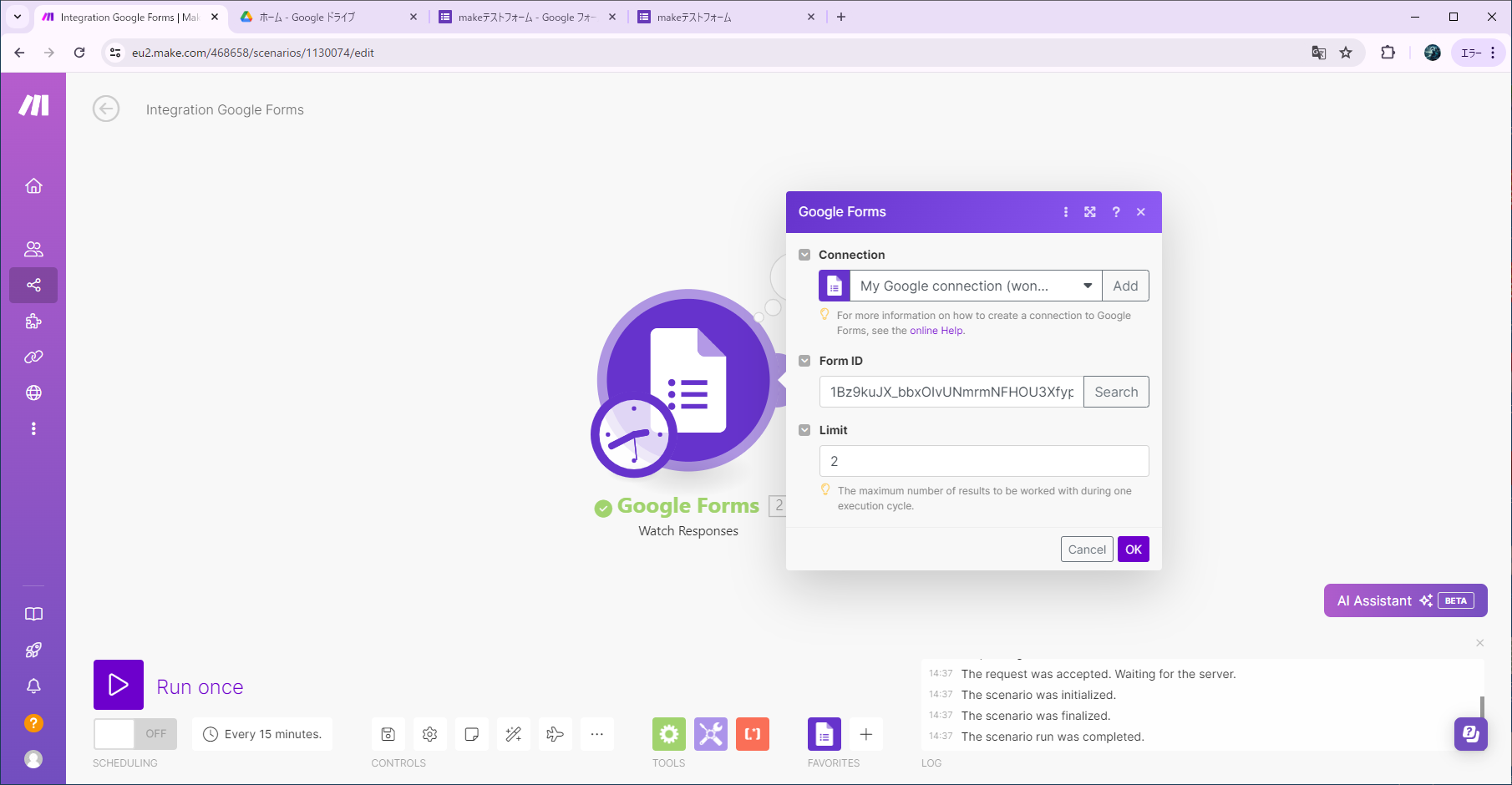Image resolution: width=1512 pixels, height=785 pixels.
Task: Open the Notes icon in Controls
Action: click(x=471, y=734)
